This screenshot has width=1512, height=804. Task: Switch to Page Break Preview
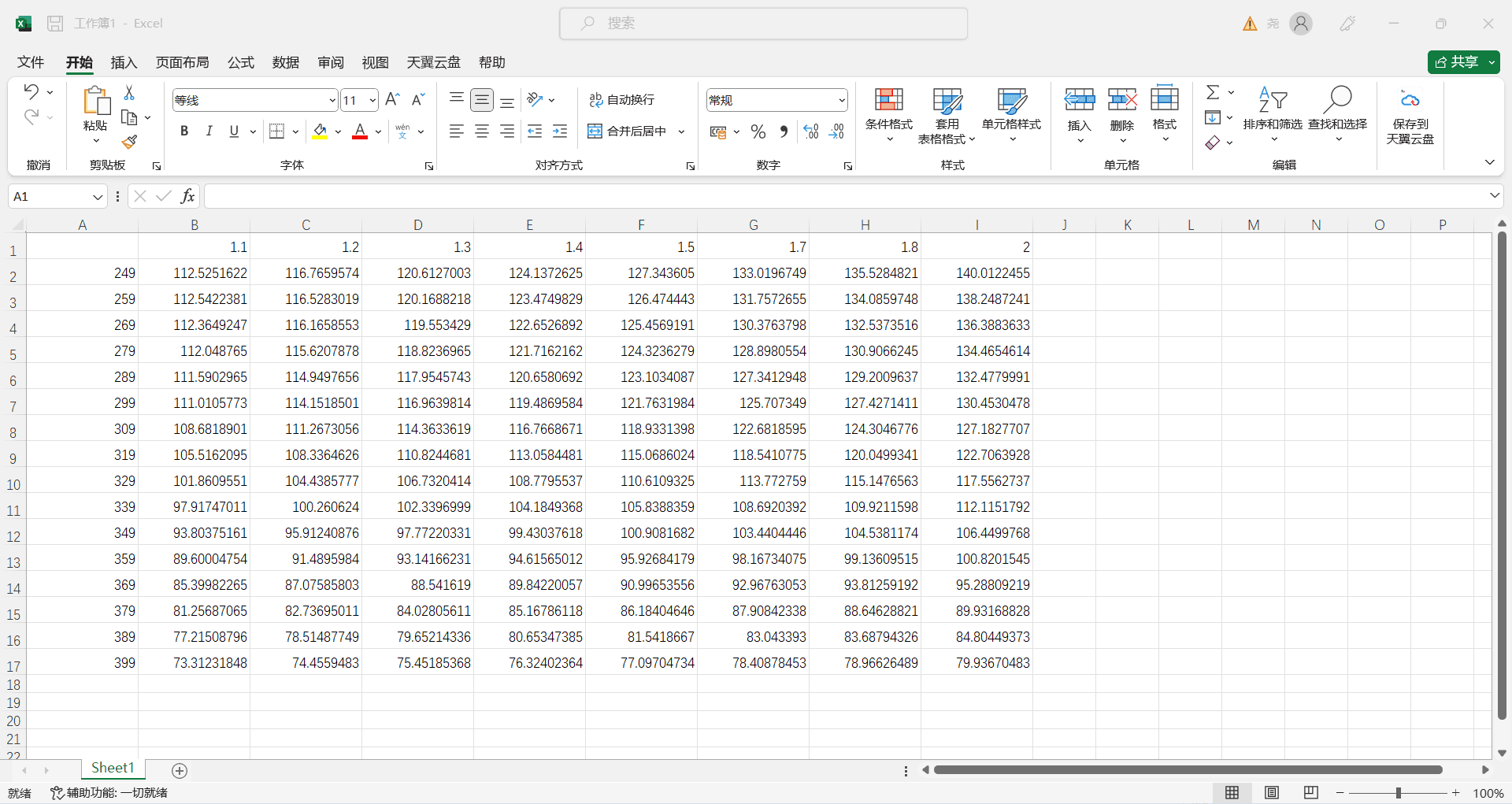coord(1311,793)
